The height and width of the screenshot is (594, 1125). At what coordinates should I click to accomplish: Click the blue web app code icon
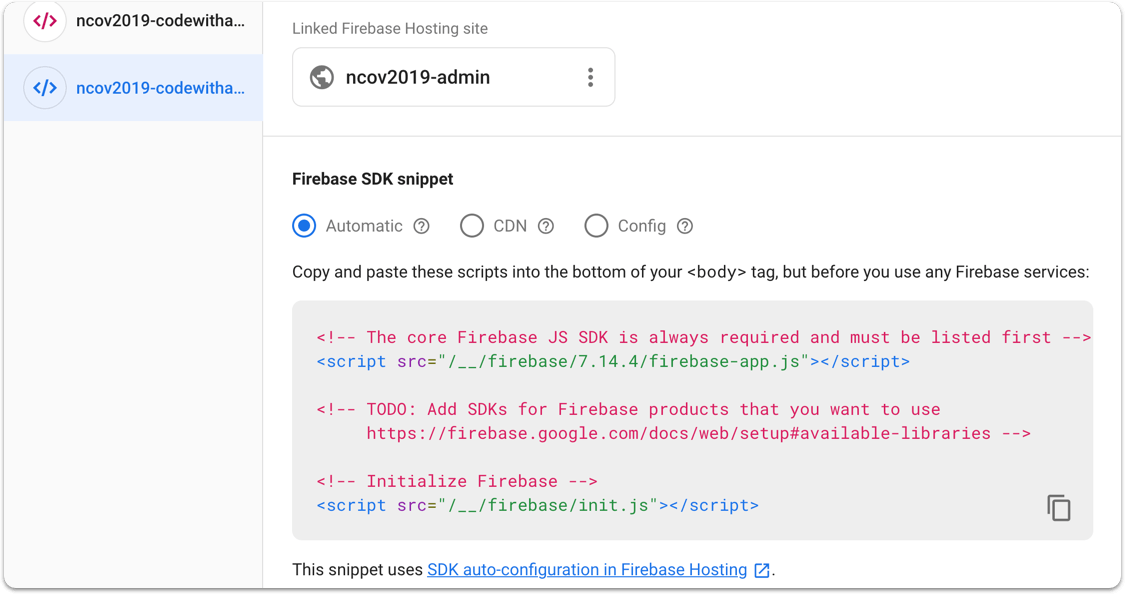(44, 88)
